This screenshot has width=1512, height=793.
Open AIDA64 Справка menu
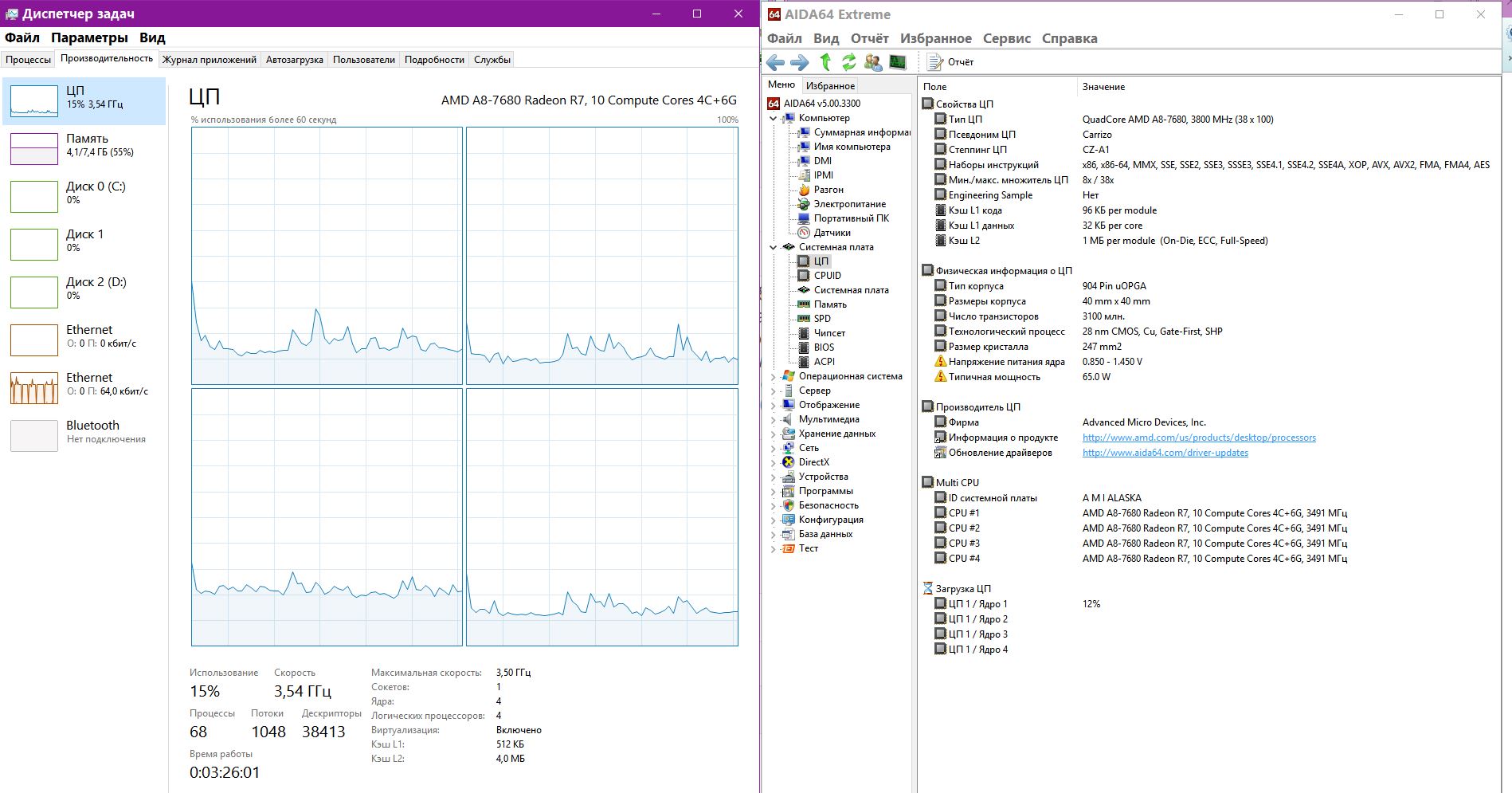pos(1069,38)
